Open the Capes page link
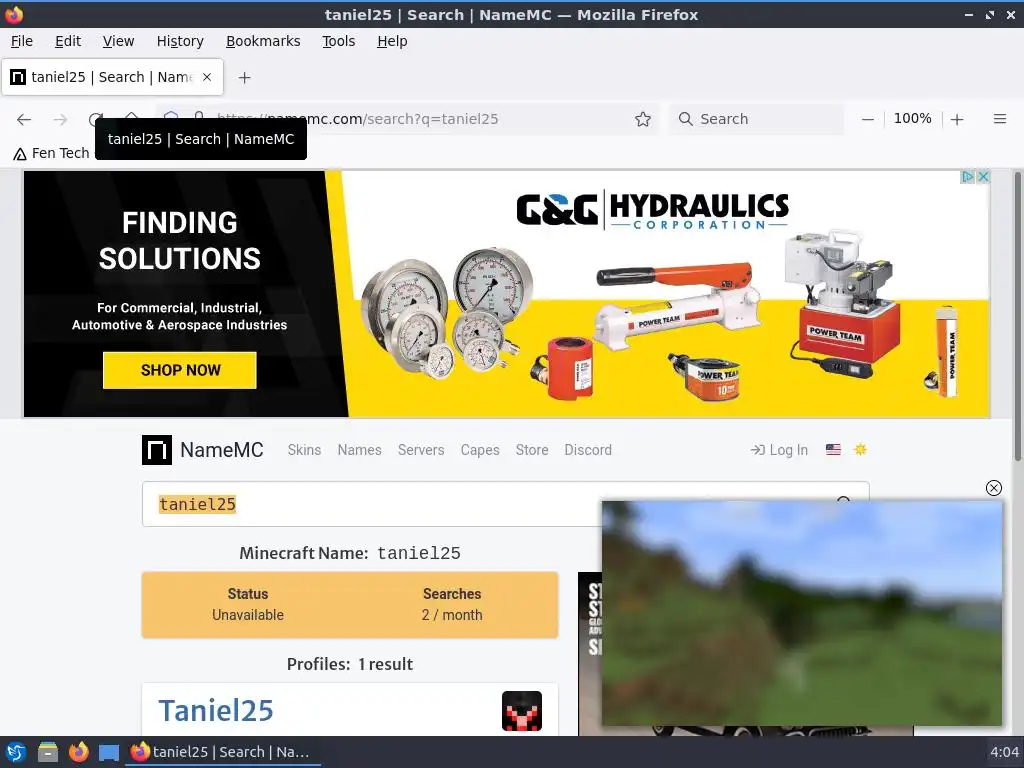 click(x=480, y=450)
